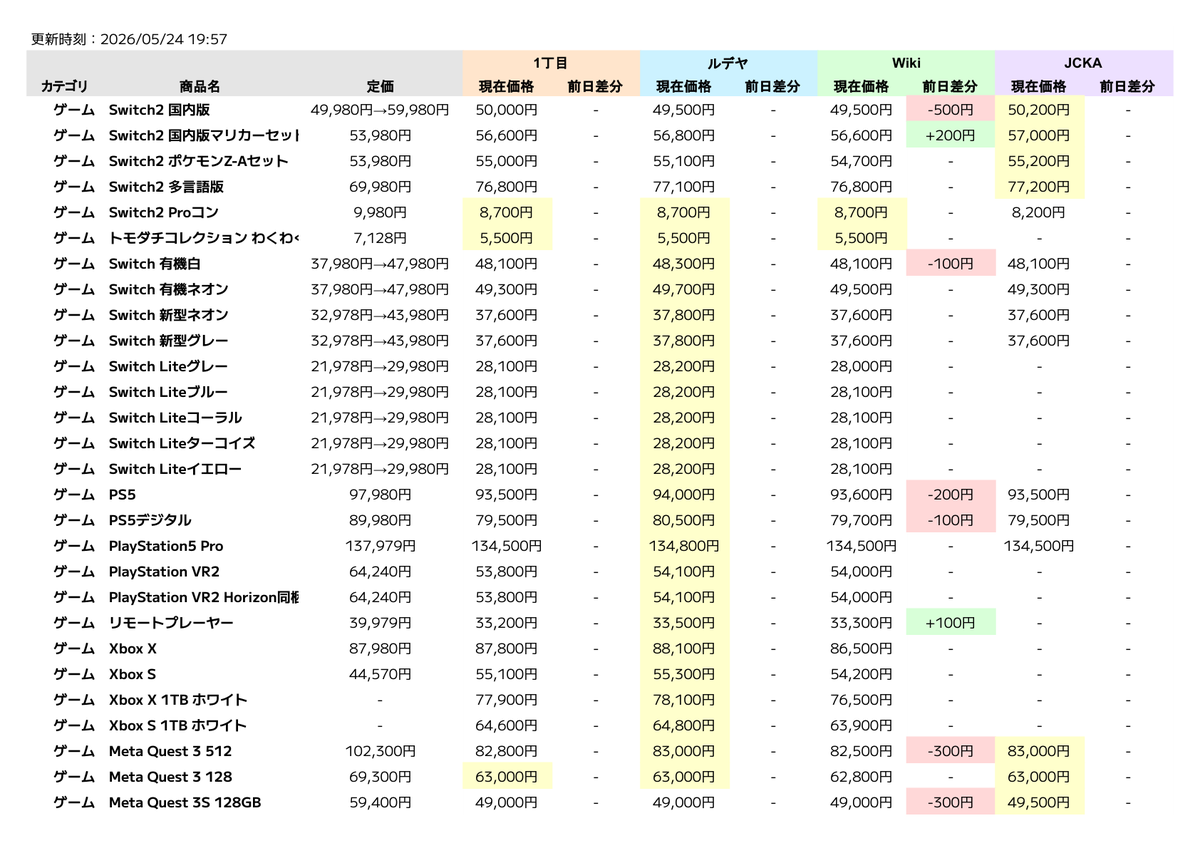Select product トモダチコレクション わくわく
The width and height of the screenshot is (1200, 848).
pyautogui.click(x=204, y=238)
